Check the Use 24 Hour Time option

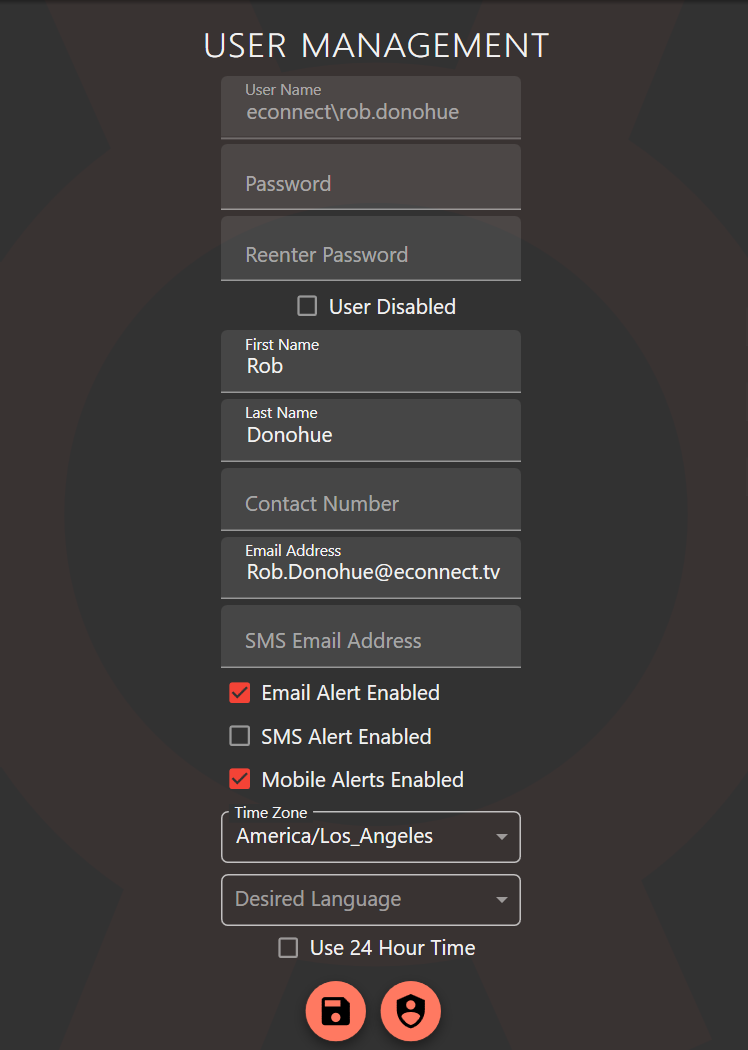click(288, 947)
